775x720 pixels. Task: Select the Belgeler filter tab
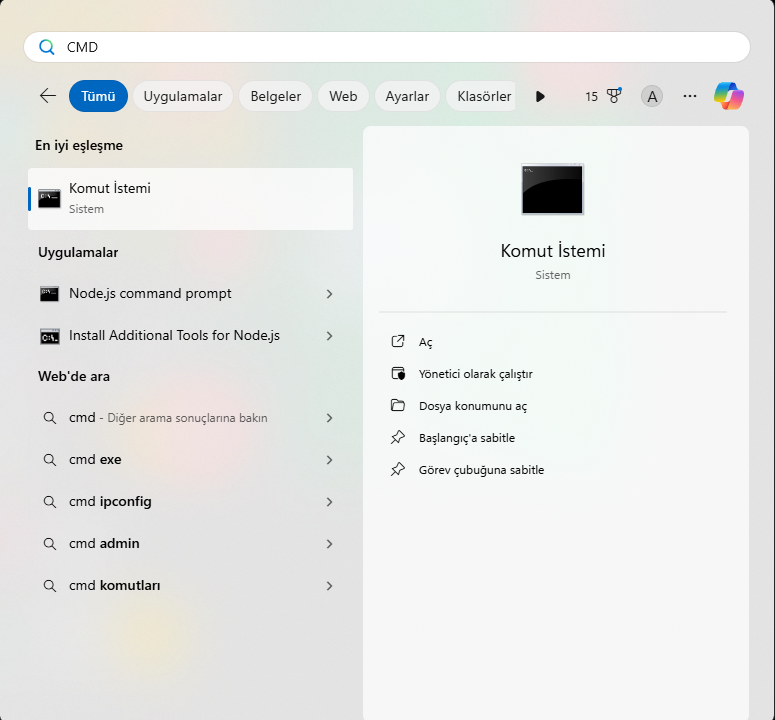pyautogui.click(x=275, y=96)
